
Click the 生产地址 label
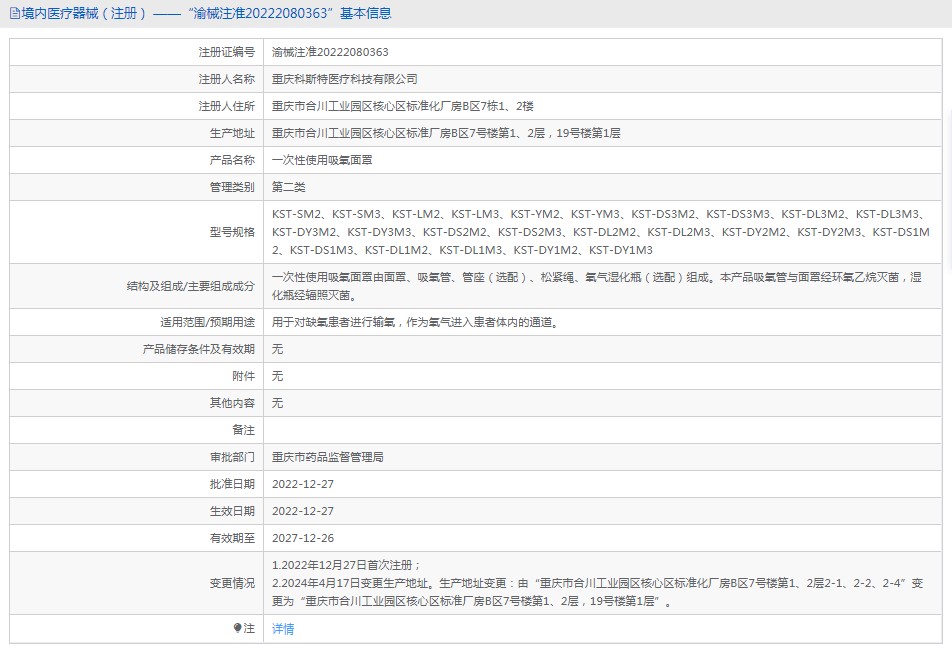(232, 133)
